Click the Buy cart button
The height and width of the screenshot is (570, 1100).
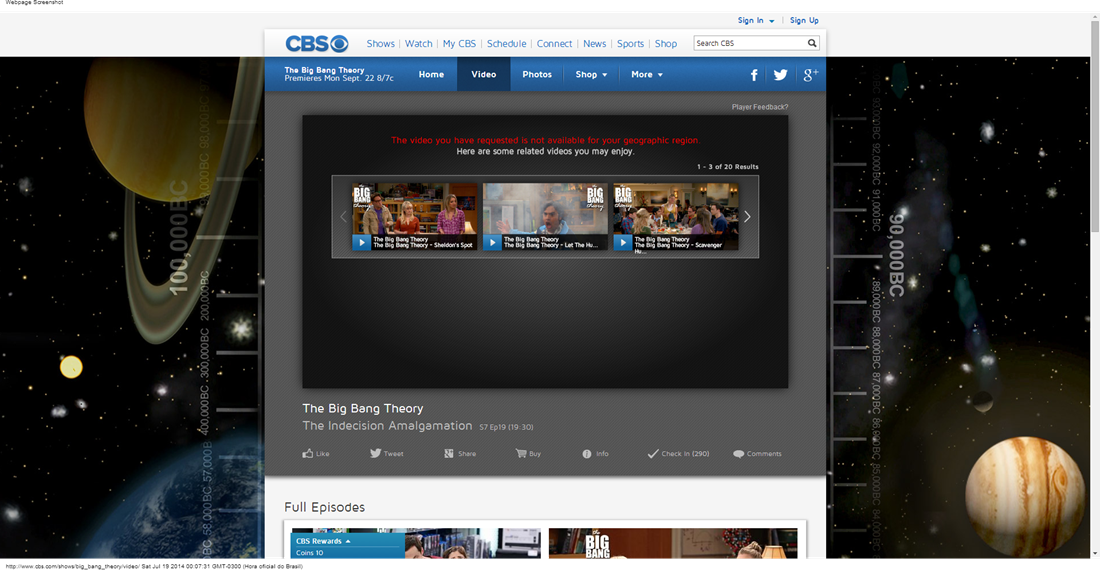point(528,454)
